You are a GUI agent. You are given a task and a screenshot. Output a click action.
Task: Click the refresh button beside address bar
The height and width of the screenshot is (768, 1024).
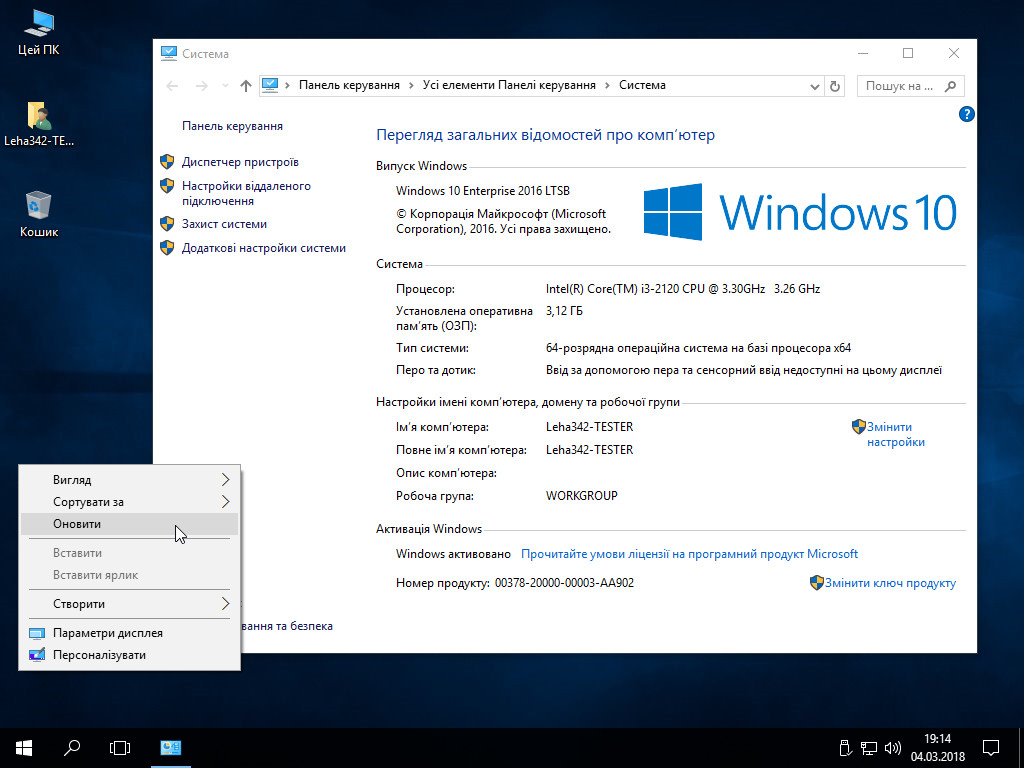(x=835, y=86)
